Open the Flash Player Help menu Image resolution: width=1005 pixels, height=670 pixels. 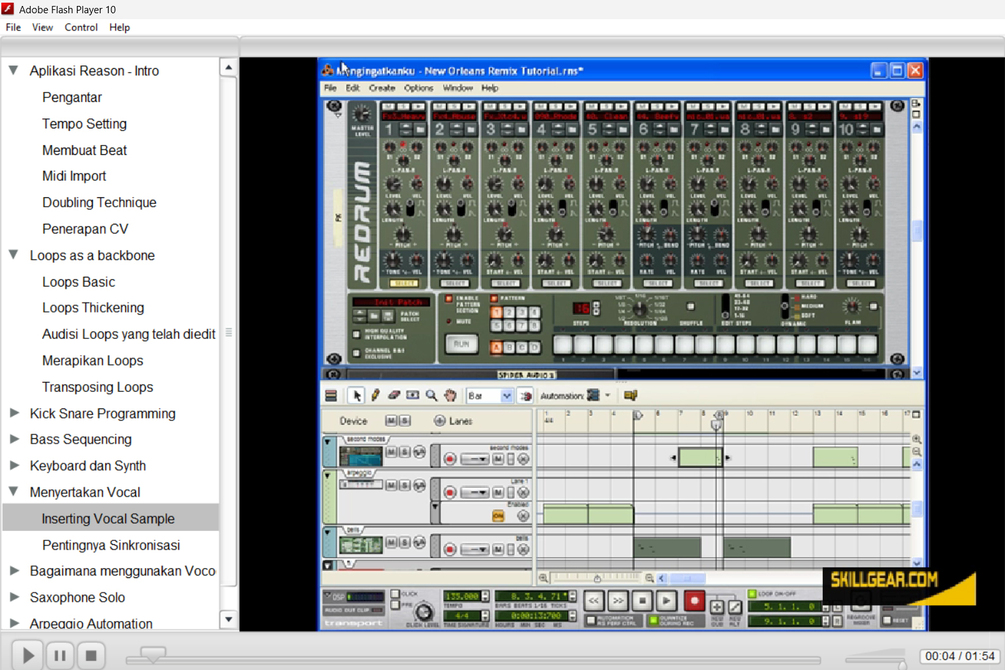[x=119, y=27]
